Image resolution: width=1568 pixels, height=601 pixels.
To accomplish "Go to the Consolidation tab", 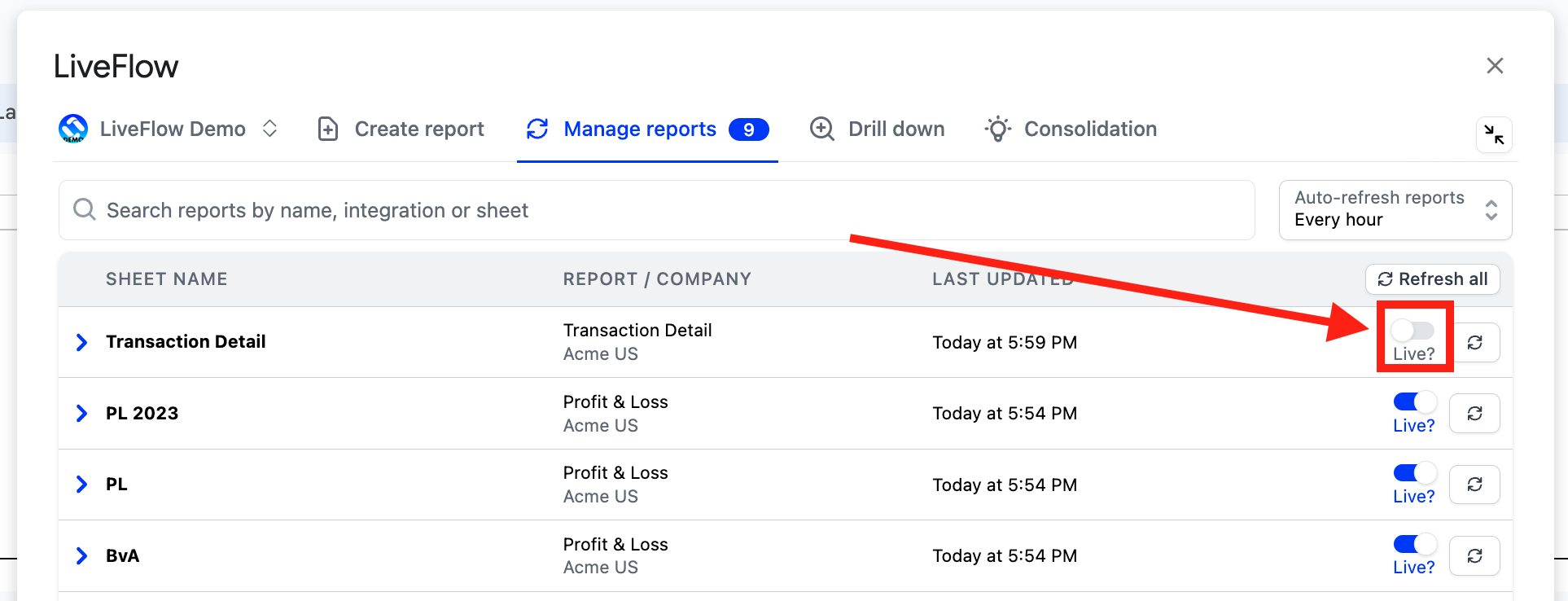I will [x=1070, y=129].
